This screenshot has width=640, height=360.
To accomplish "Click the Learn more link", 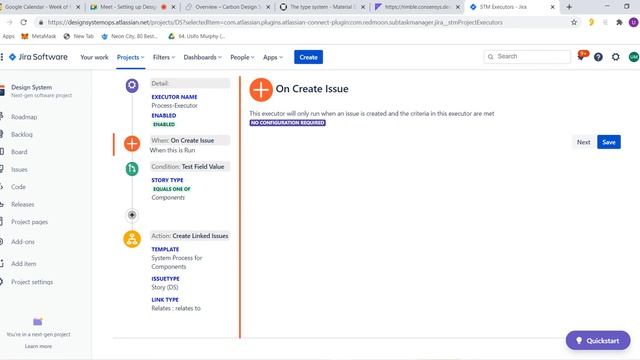I will click(38, 346).
